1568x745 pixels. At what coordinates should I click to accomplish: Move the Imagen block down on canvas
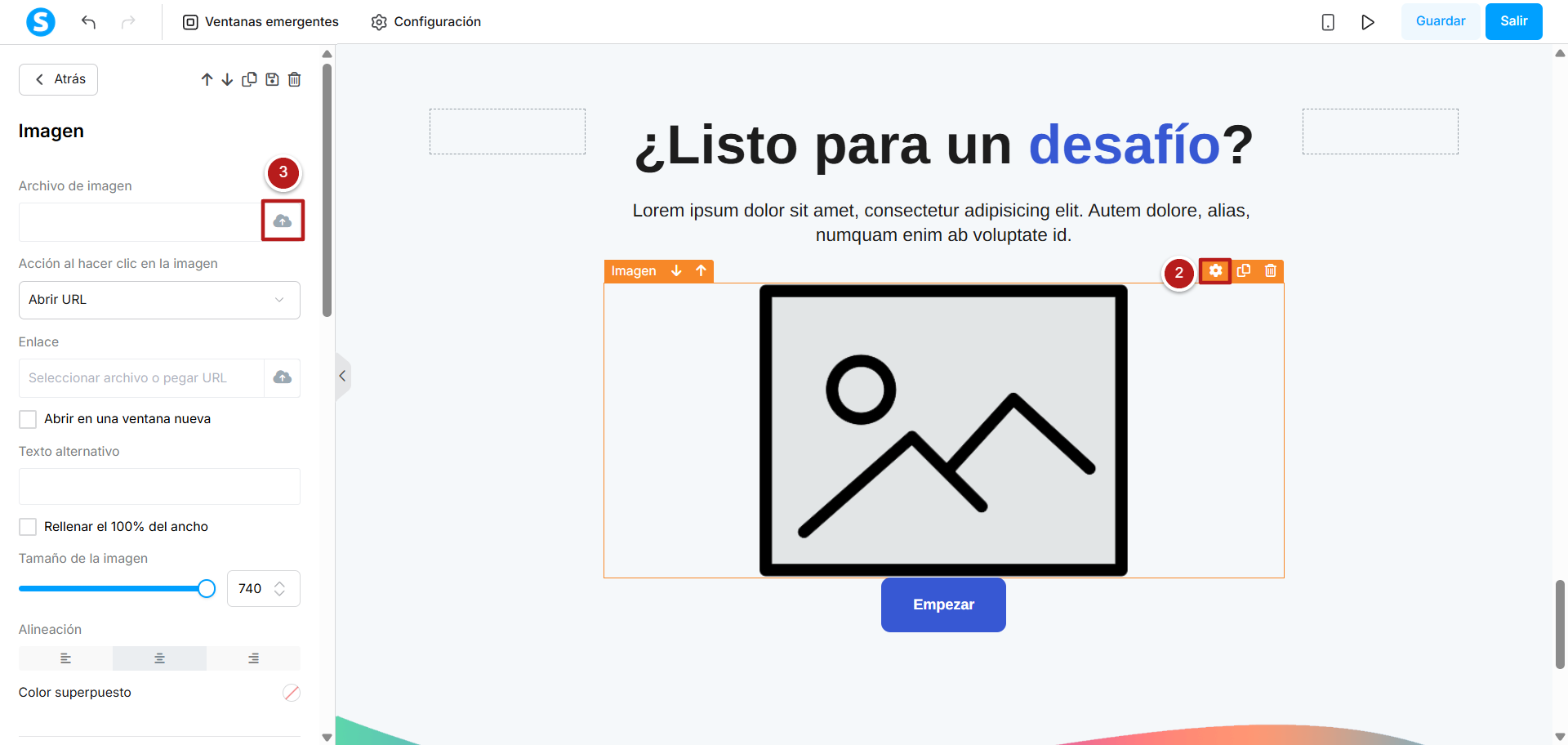coord(676,271)
